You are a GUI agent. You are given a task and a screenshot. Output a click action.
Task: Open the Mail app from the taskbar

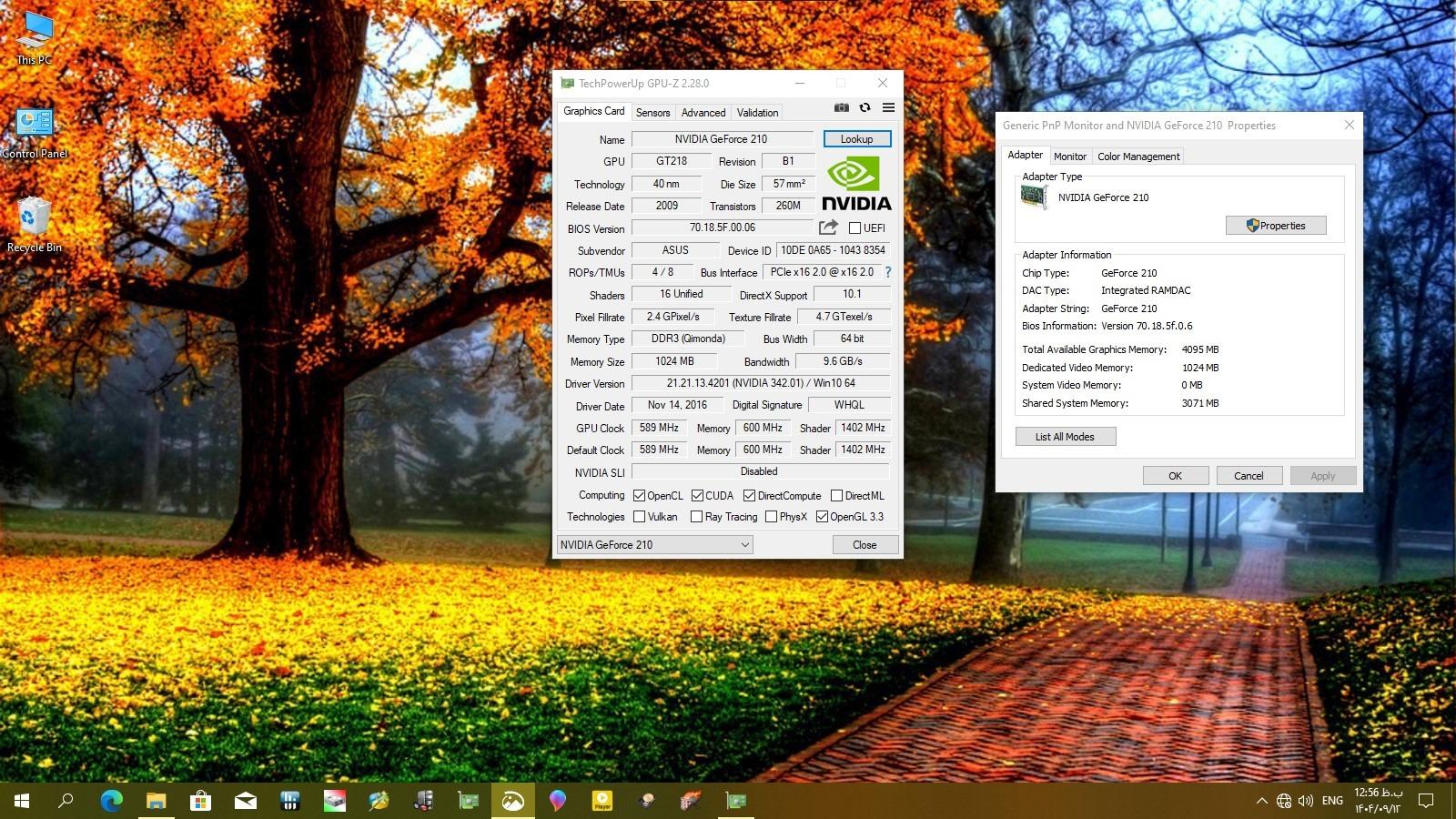coord(245,801)
